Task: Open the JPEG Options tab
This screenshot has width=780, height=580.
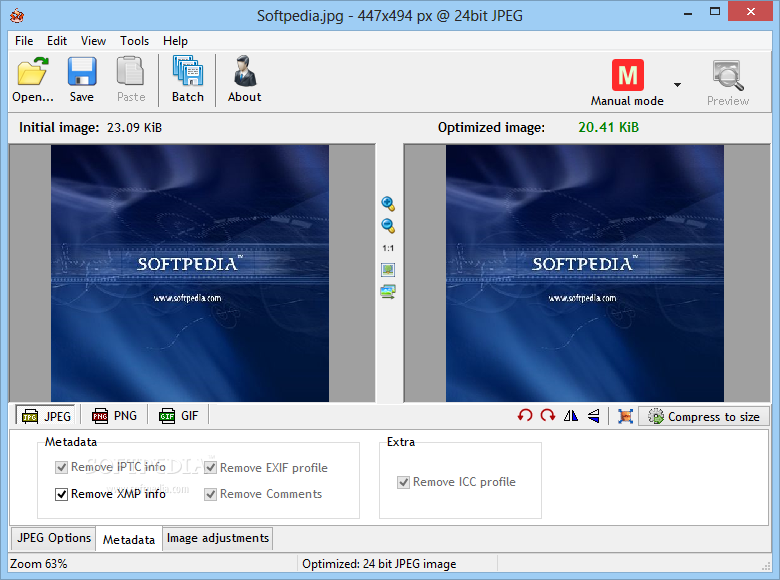Action: (54, 538)
